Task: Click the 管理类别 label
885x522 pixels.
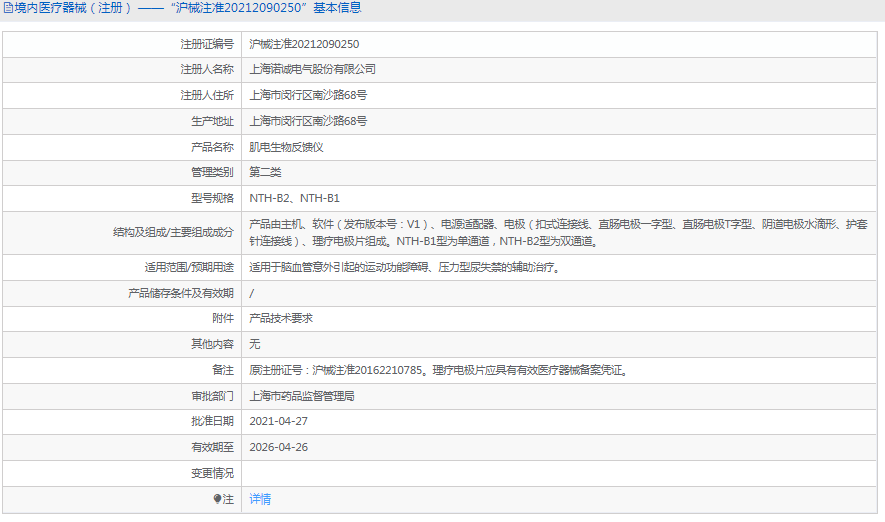Action: point(212,172)
